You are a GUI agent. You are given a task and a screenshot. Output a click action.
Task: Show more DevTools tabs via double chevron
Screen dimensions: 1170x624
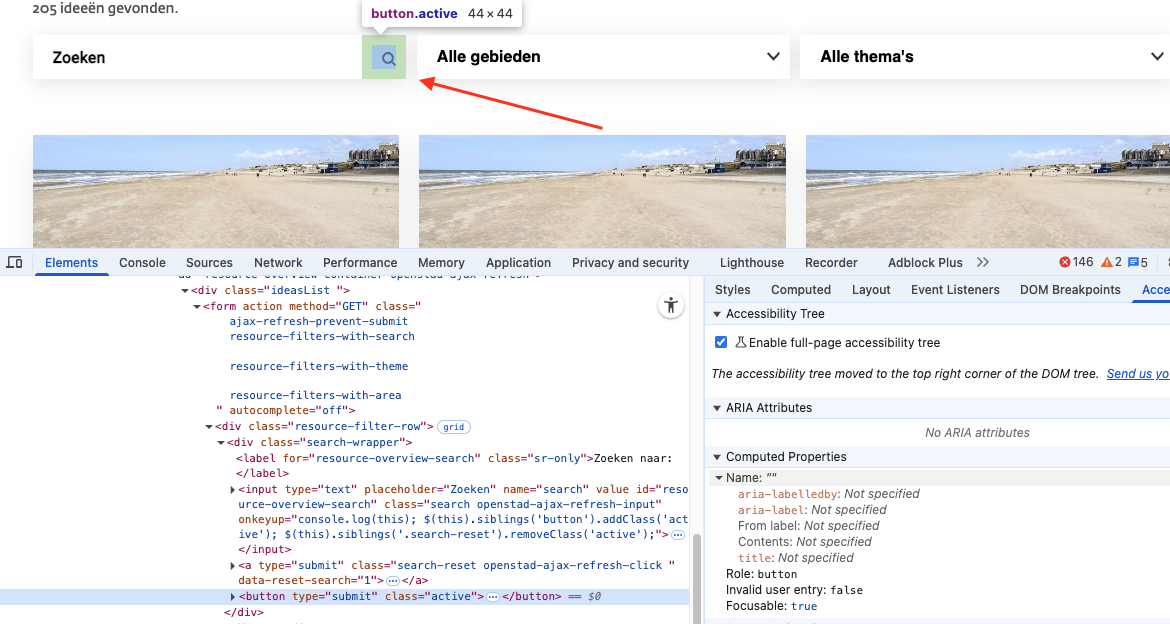983,262
